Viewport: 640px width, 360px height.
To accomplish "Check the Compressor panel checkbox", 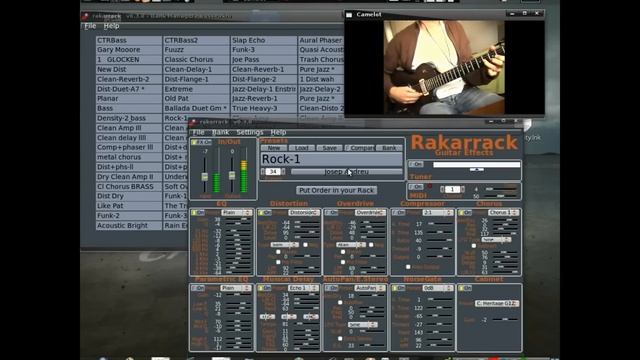I will [408, 267].
